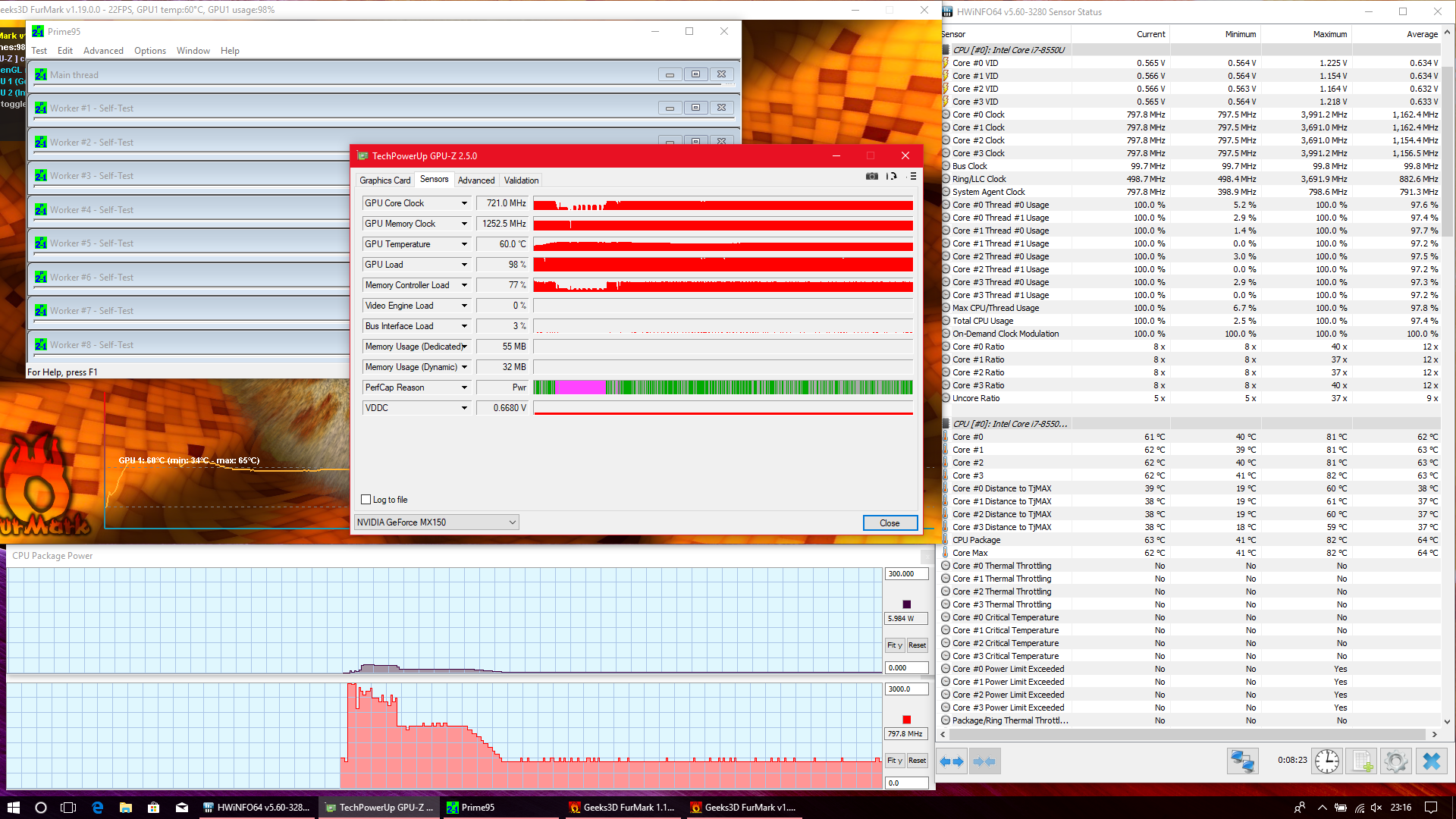Screen dimensions: 1456x819
Task: Click the GPU-Z Close button
Action: pyautogui.click(x=890, y=523)
